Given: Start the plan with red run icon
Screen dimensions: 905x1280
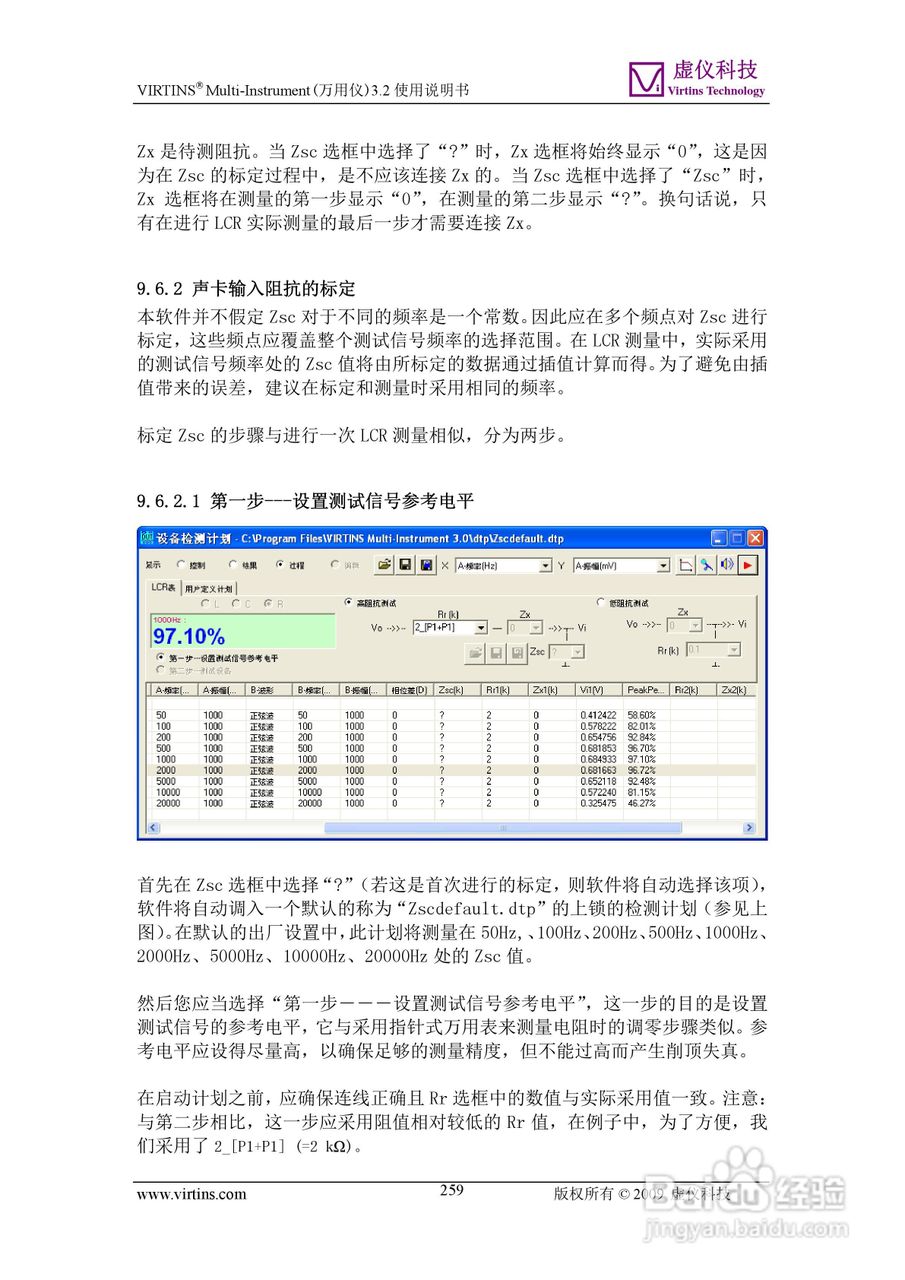Looking at the screenshot, I should click(x=746, y=565).
